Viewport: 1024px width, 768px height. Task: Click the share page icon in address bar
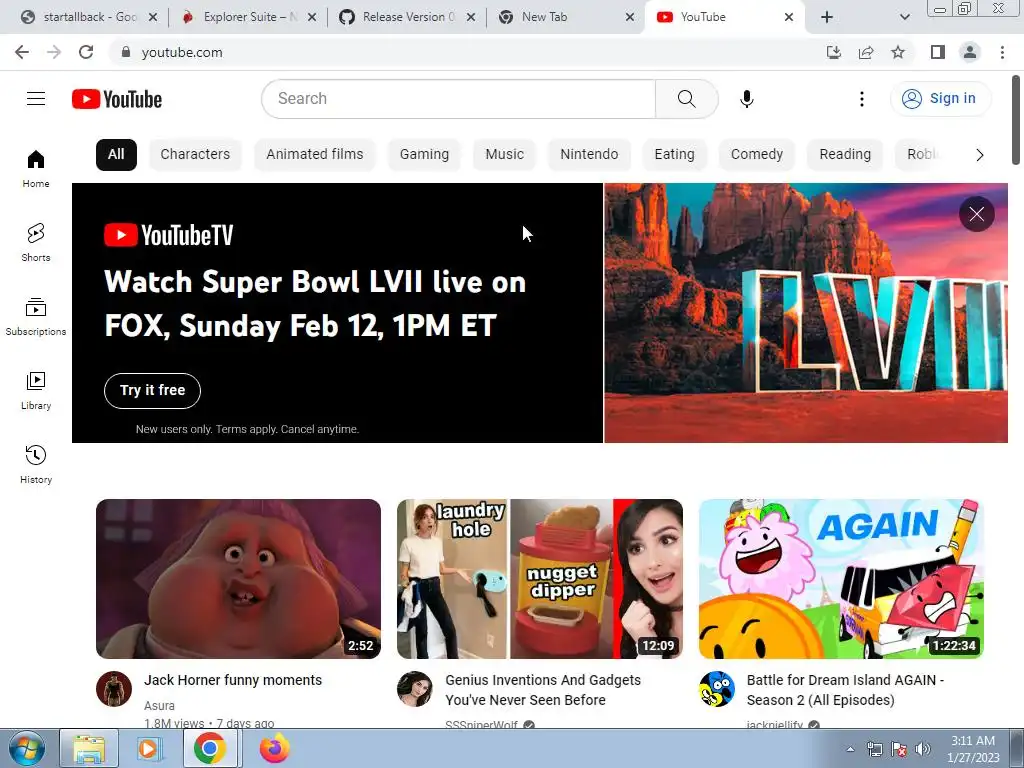pyautogui.click(x=866, y=52)
